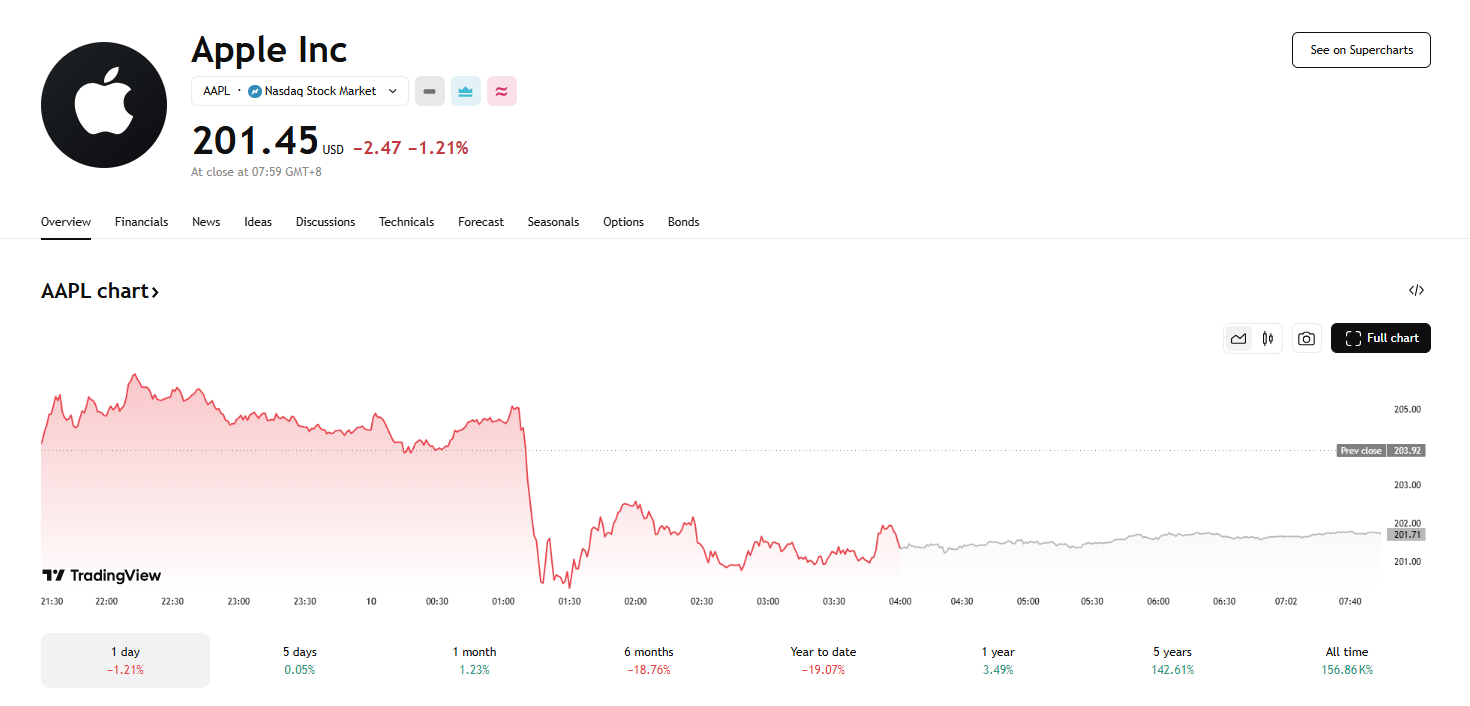Select the Overview tab
This screenshot has width=1470, height=706.
66,222
